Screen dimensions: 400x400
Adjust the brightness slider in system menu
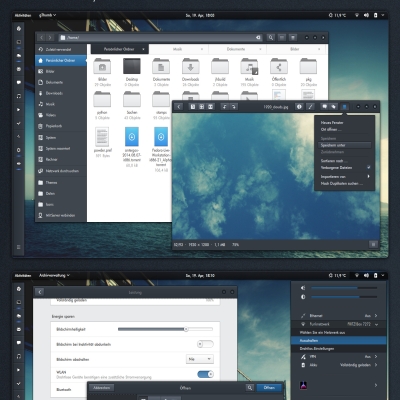click(344, 296)
